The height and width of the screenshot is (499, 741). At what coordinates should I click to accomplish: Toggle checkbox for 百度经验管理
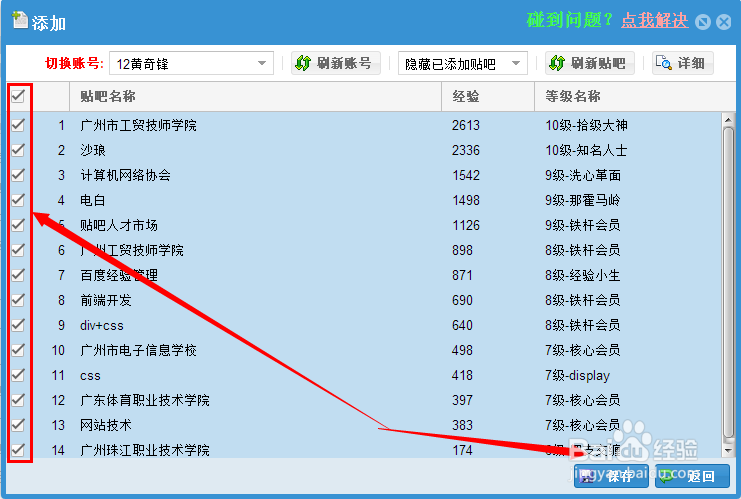click(18, 275)
